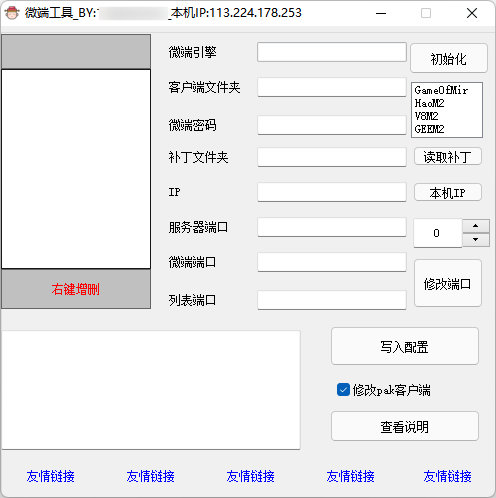496x498 pixels.
Task: Minimize the 微端工具 window
Action: 381,13
